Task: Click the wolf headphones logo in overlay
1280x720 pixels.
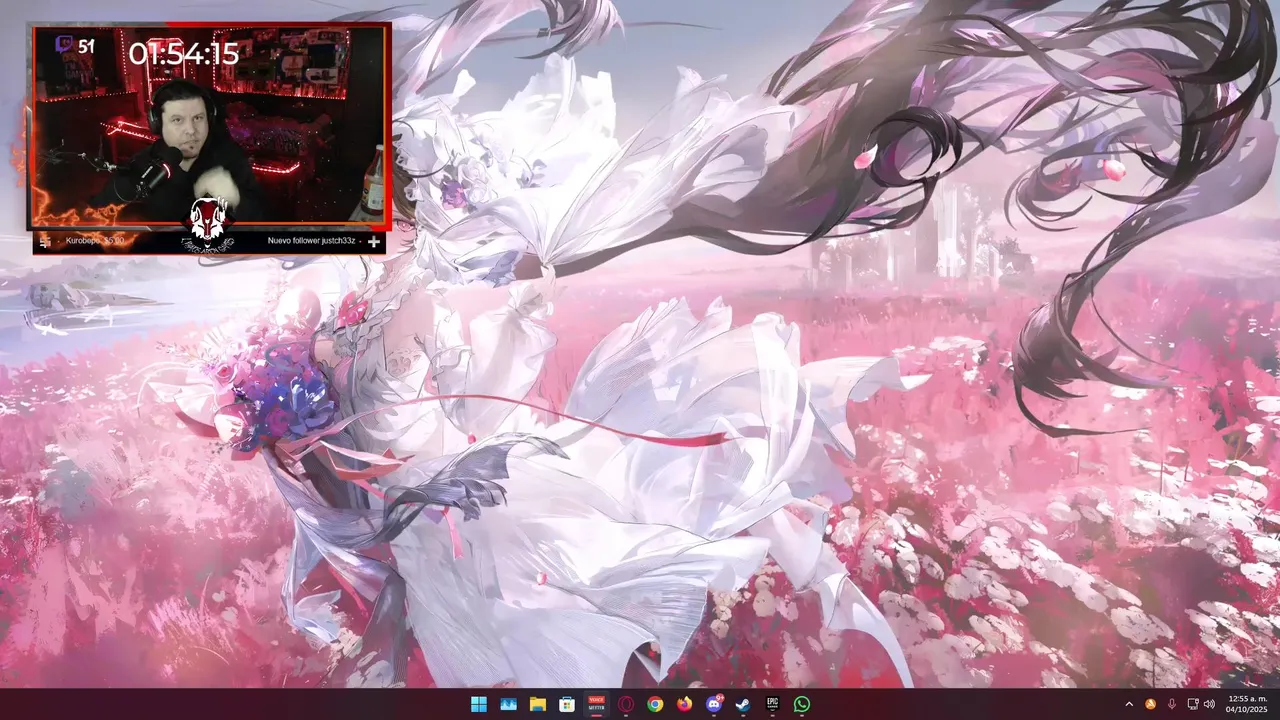Action: 210,224
